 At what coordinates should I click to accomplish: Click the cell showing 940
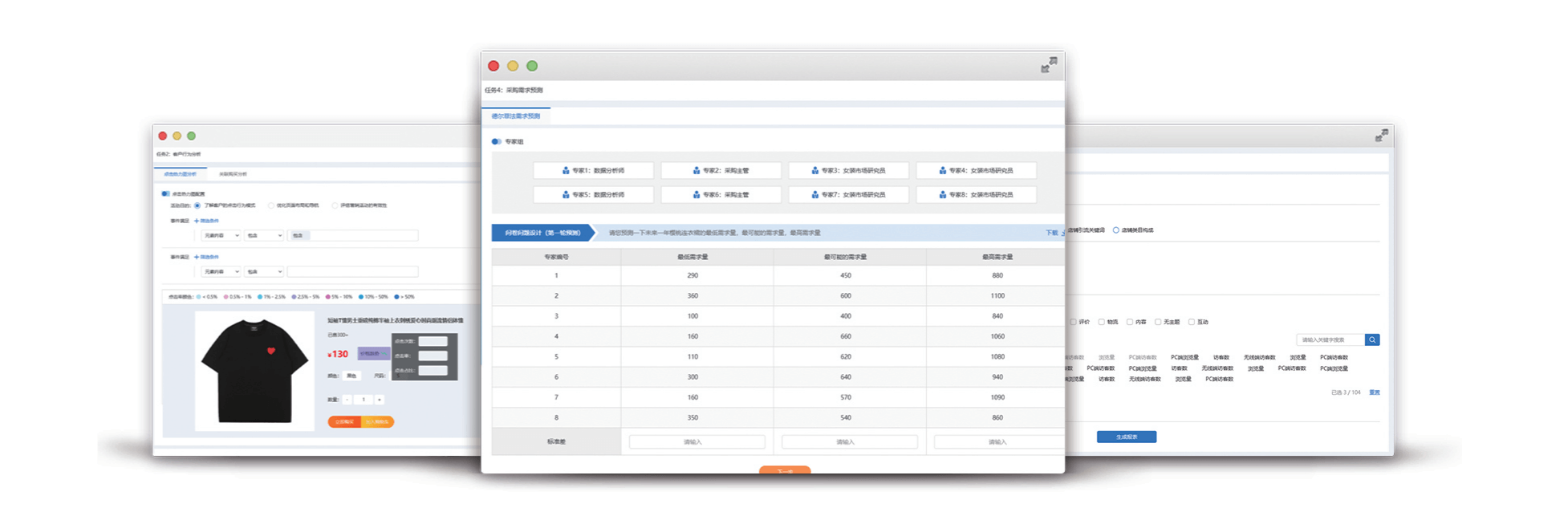(x=997, y=377)
